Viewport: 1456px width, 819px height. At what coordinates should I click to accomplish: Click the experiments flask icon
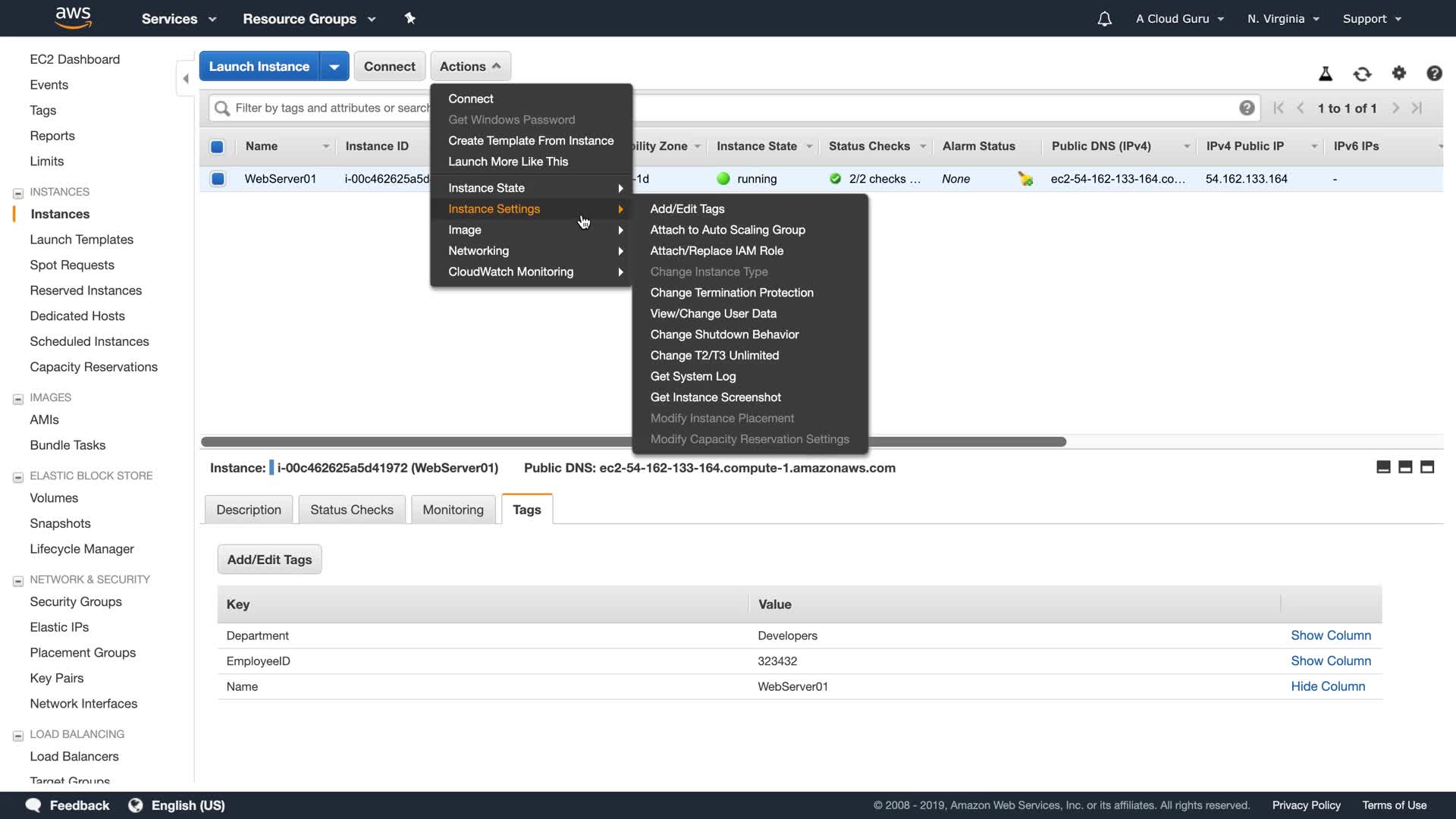pos(1325,74)
